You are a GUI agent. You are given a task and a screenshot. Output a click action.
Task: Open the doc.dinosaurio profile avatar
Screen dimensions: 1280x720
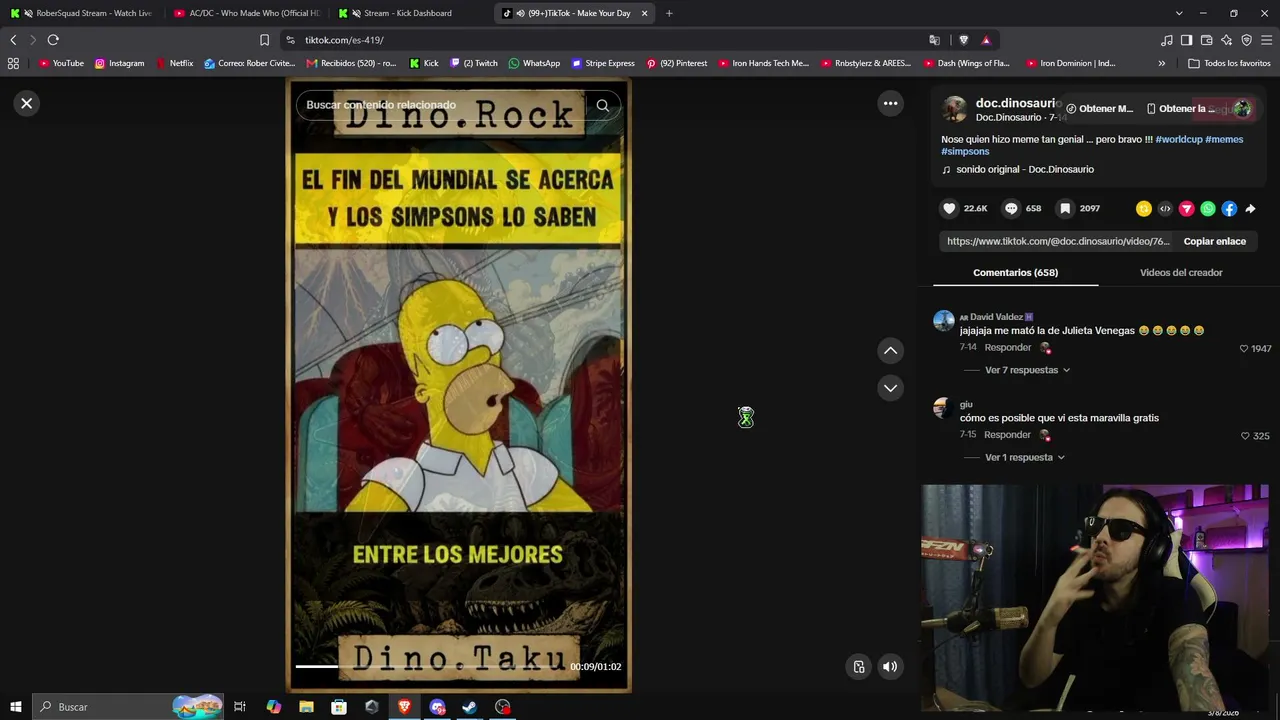click(955, 109)
